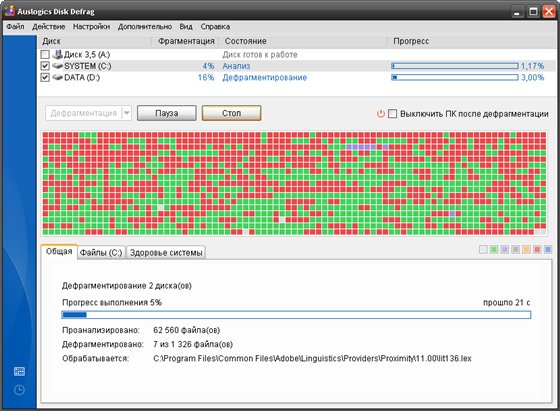Open the Файл menu
The height and width of the screenshot is (411, 560).
tap(15, 26)
